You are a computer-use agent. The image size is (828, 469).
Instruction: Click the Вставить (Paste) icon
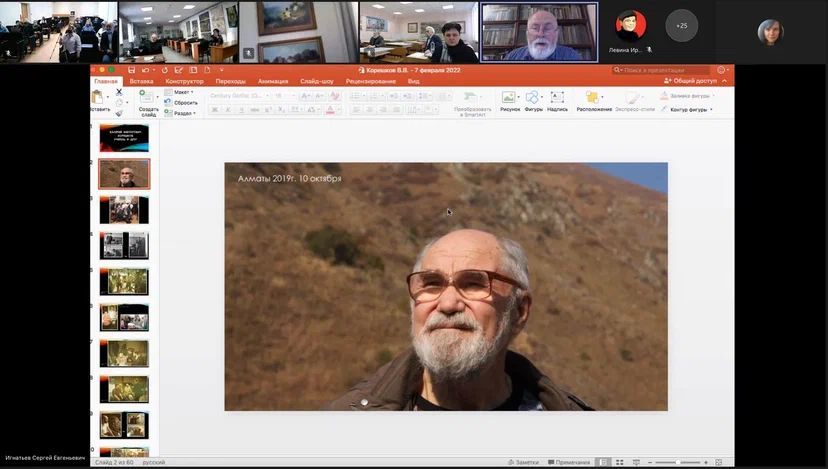tap(99, 99)
